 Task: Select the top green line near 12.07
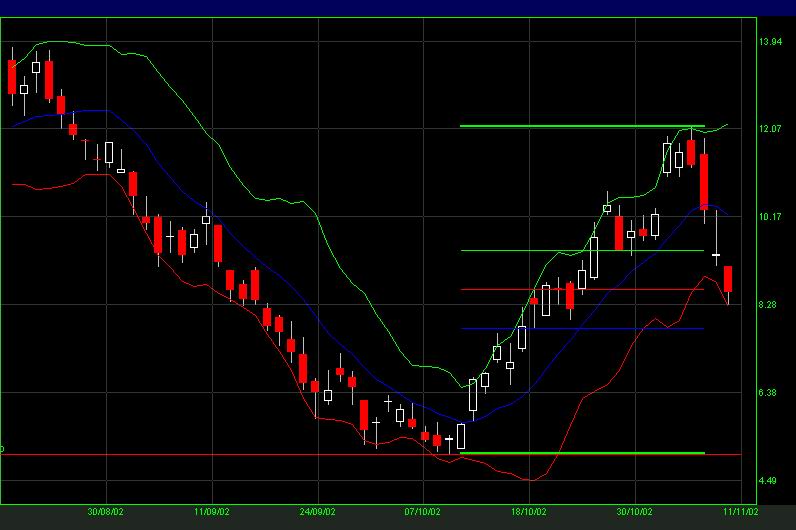click(x=582, y=125)
